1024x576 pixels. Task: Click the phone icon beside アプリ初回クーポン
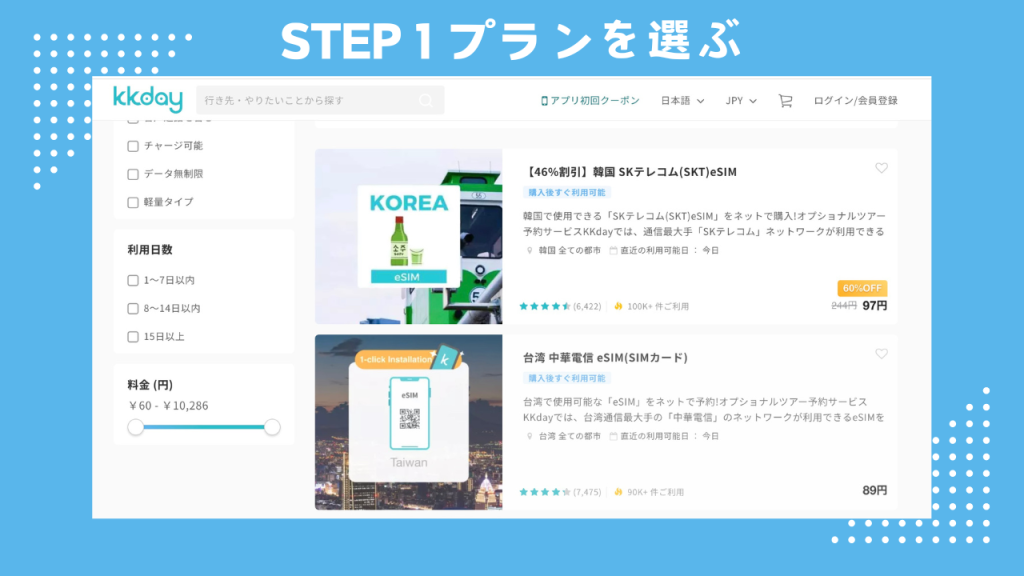pos(544,101)
